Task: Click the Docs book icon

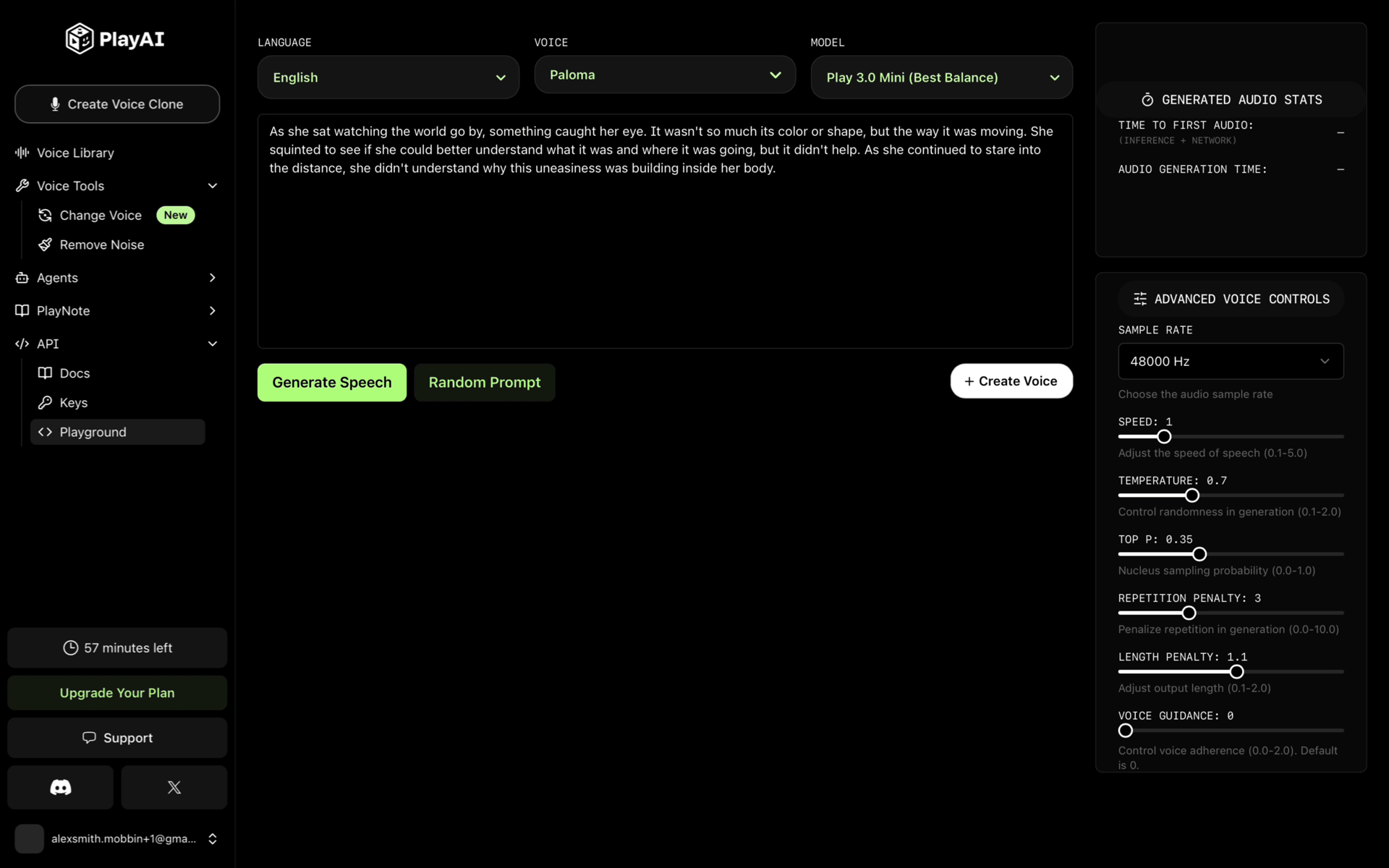Action: [x=45, y=373]
